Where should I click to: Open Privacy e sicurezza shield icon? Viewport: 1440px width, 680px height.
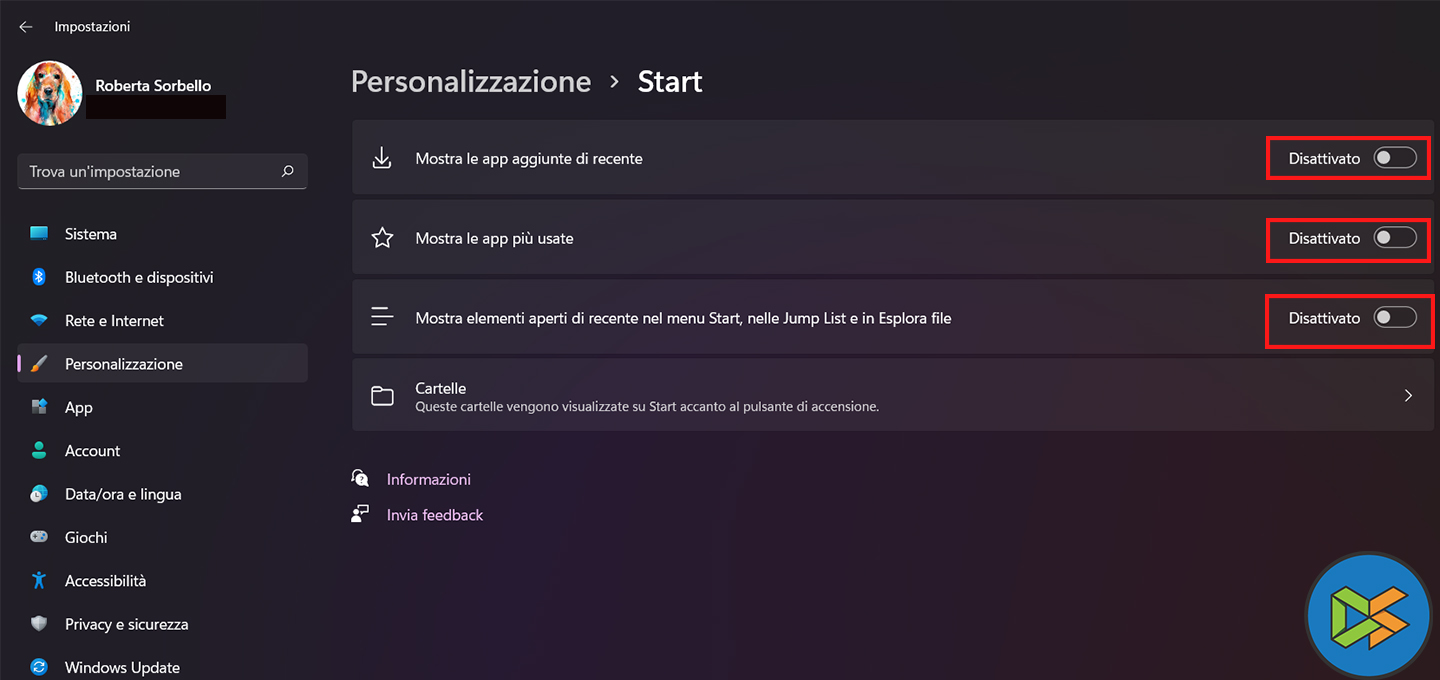click(x=39, y=624)
